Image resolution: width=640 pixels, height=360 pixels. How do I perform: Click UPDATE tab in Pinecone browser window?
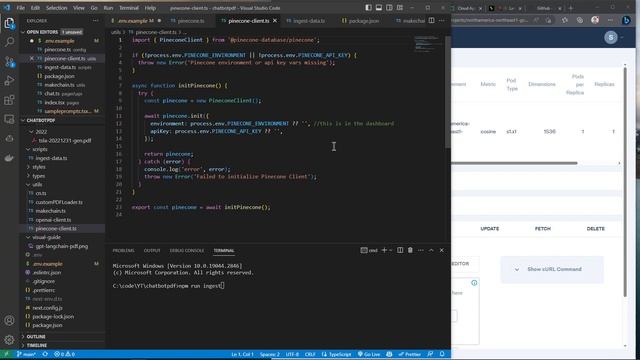point(489,229)
